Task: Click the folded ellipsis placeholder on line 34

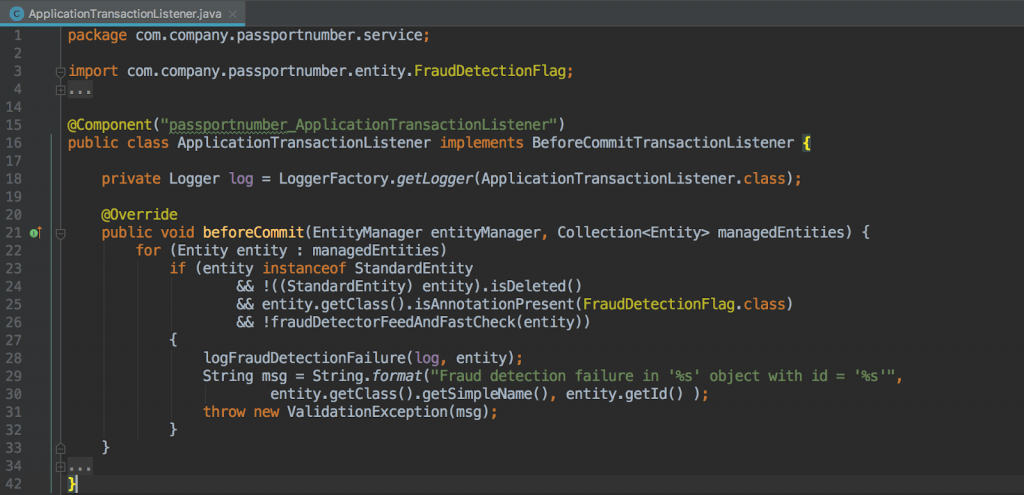Action: click(x=80, y=466)
